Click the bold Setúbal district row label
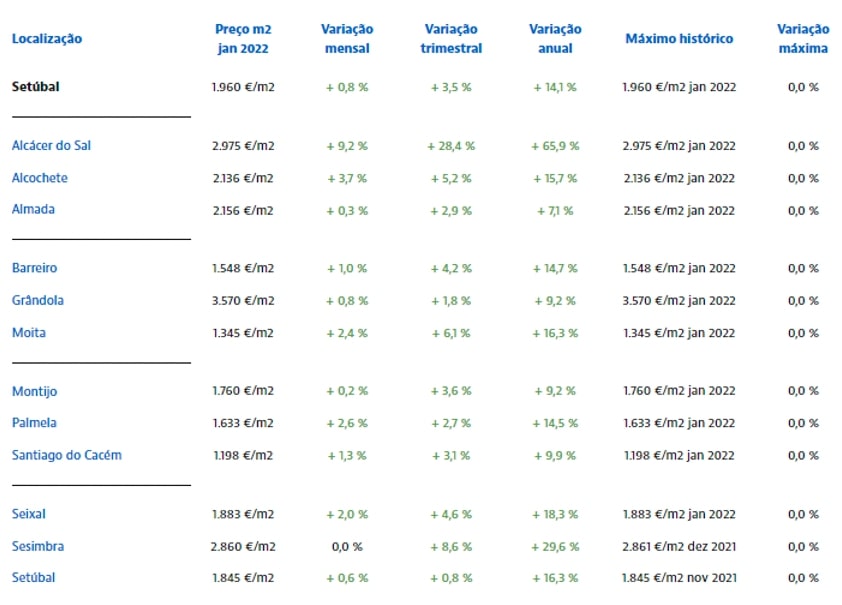 36,87
